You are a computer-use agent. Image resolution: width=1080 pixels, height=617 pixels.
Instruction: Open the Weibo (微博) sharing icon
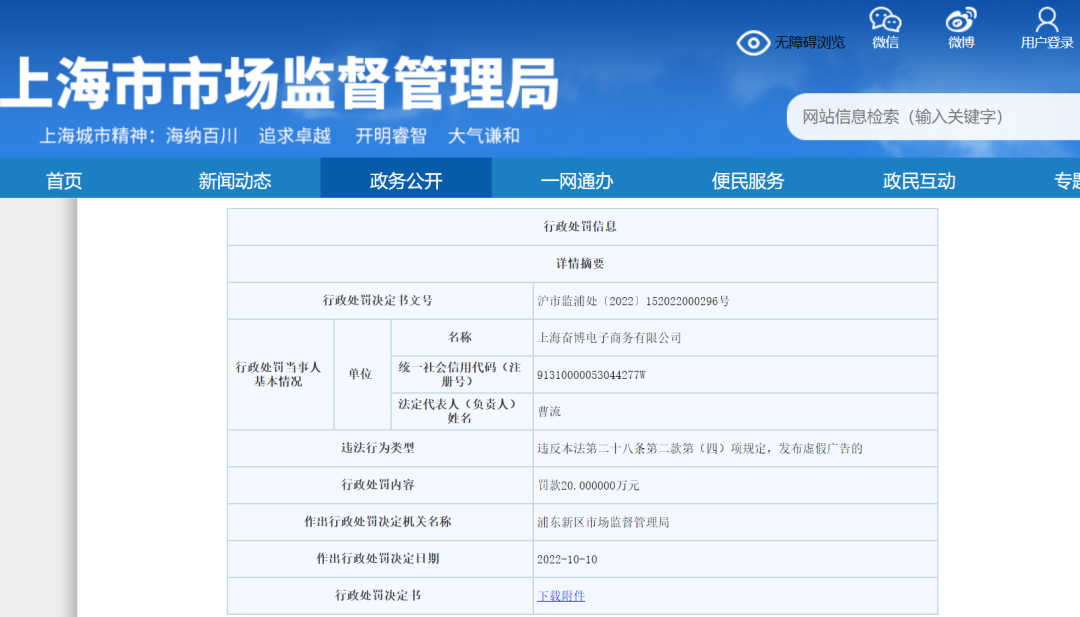coord(960,28)
